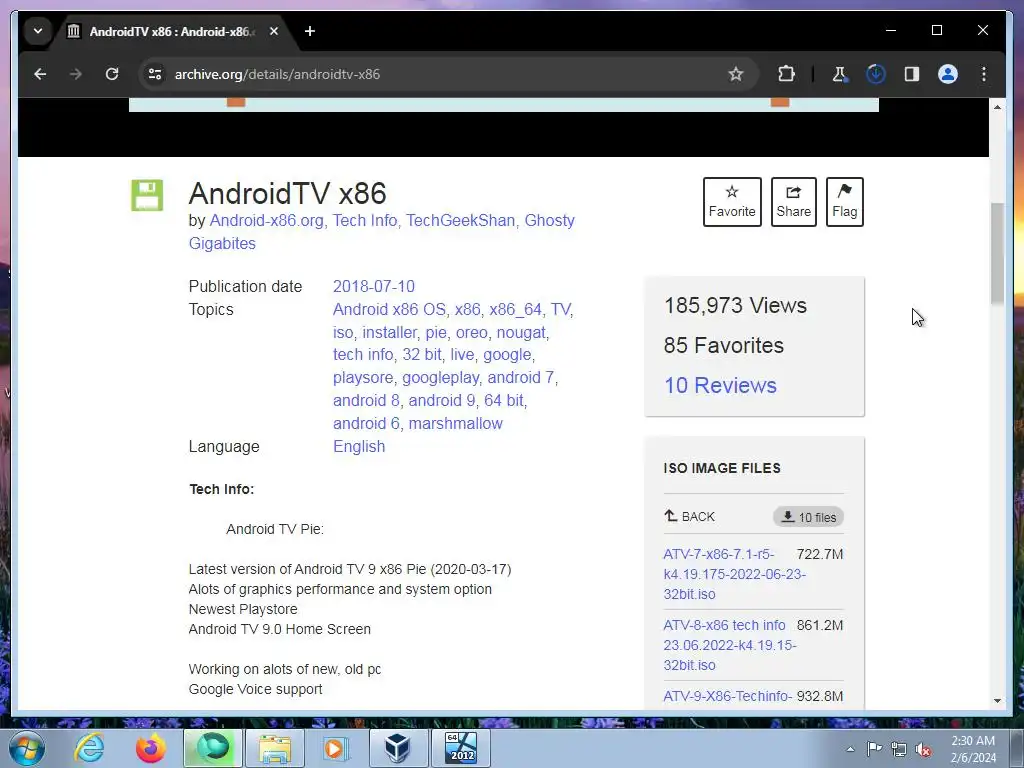Open site information icon in address bar

click(155, 74)
